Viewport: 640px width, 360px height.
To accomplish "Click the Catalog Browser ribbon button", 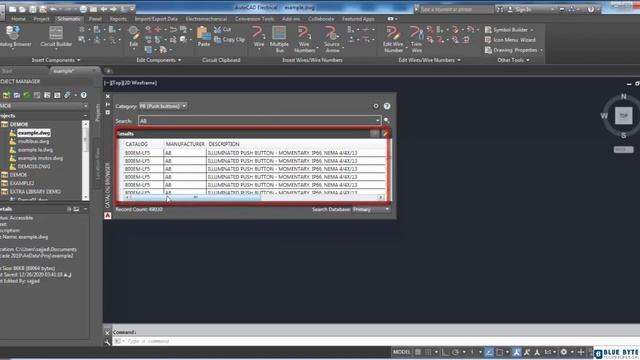I will tap(15, 37).
